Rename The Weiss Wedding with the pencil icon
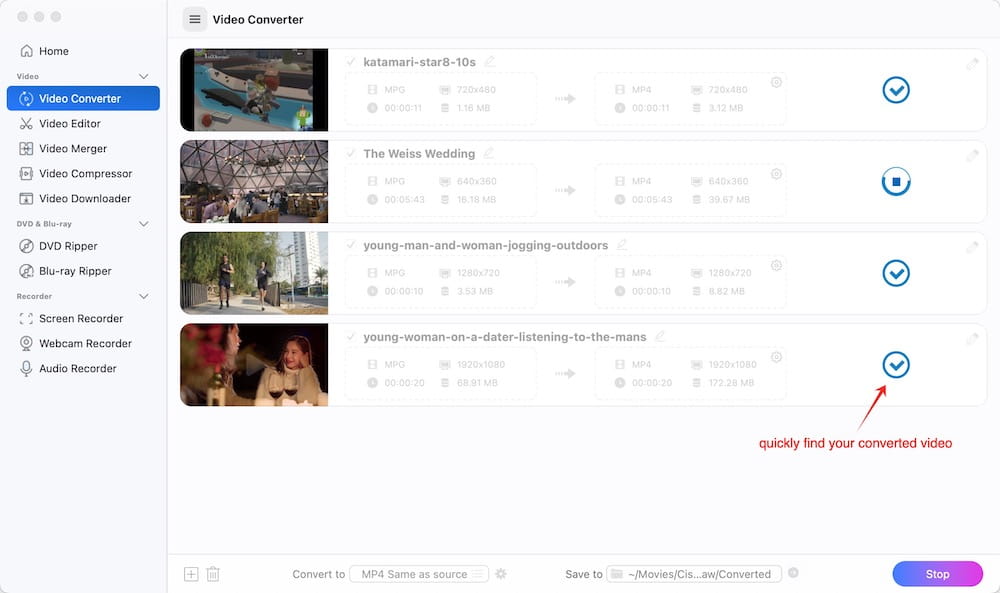This screenshot has height=593, width=1000. (489, 153)
